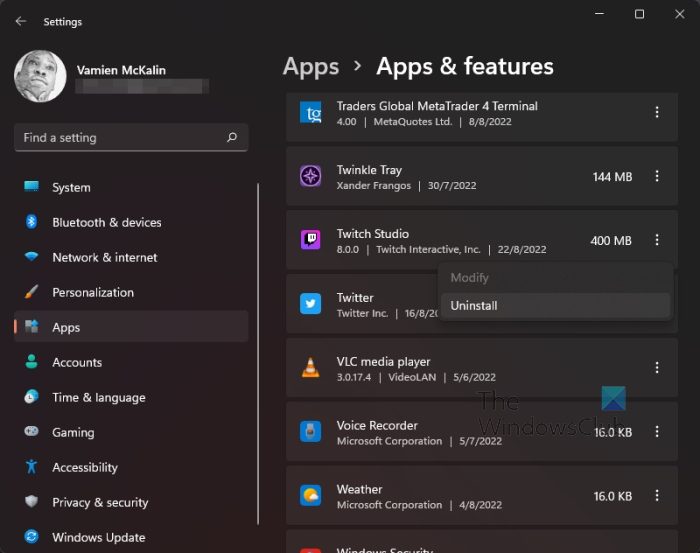700x553 pixels.
Task: Click the Apps breadcrumb link
Action: click(311, 67)
